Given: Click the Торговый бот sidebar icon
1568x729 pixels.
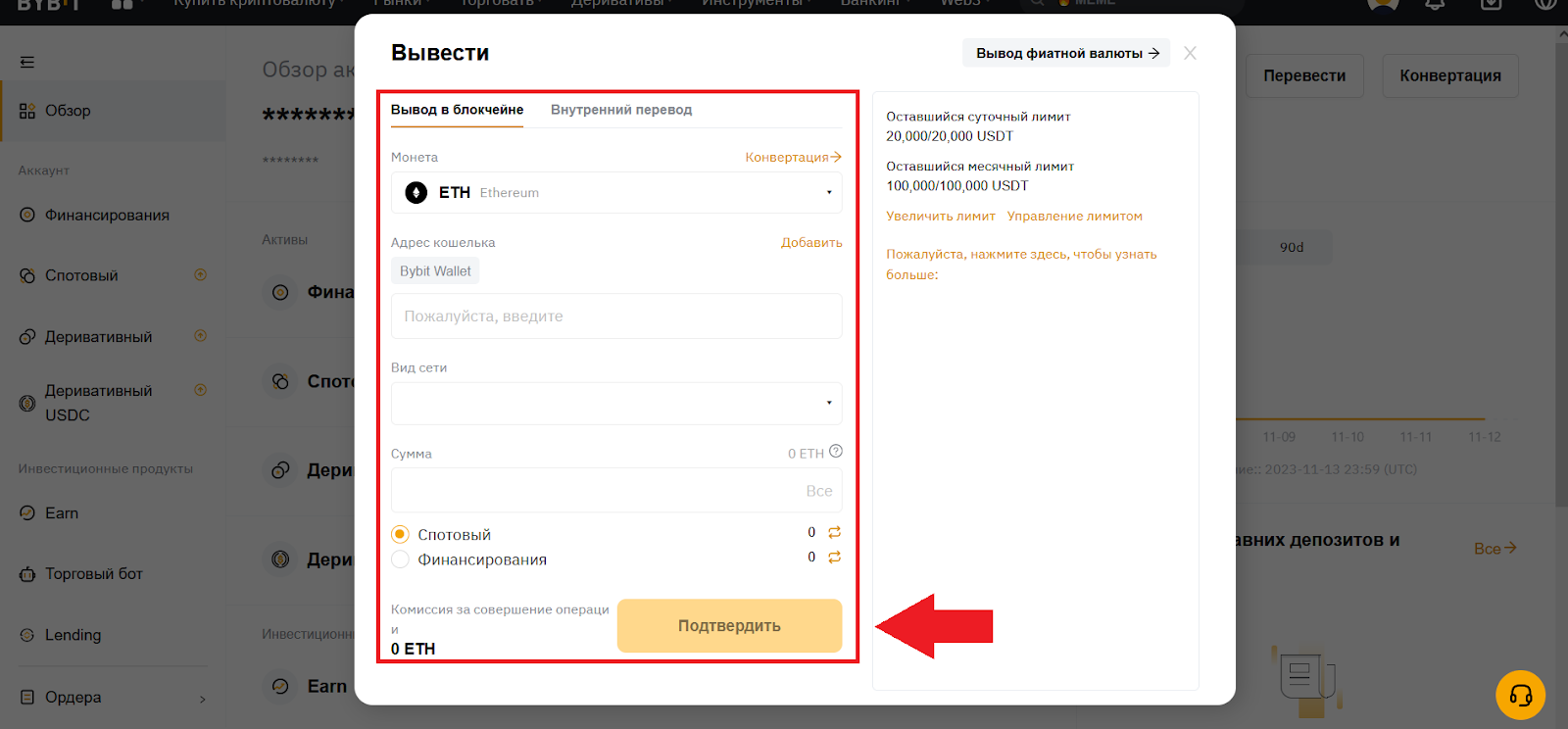Looking at the screenshot, I should point(27,574).
